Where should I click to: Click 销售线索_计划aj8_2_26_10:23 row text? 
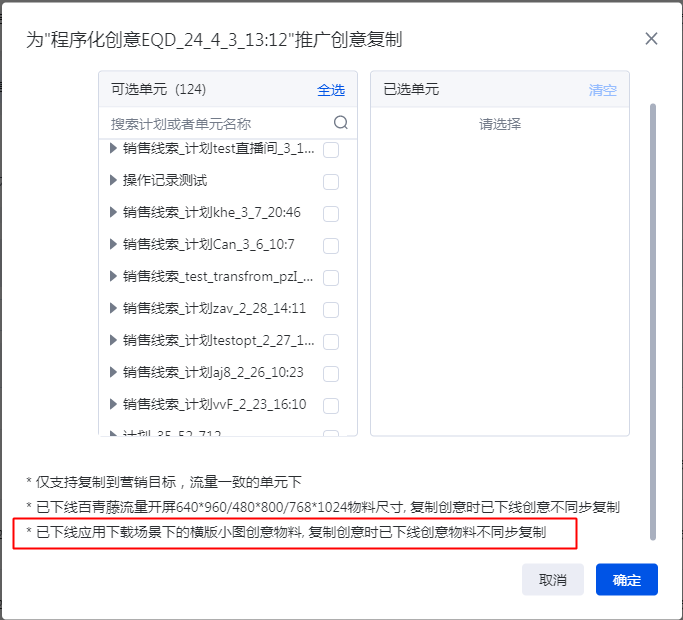tap(213, 373)
